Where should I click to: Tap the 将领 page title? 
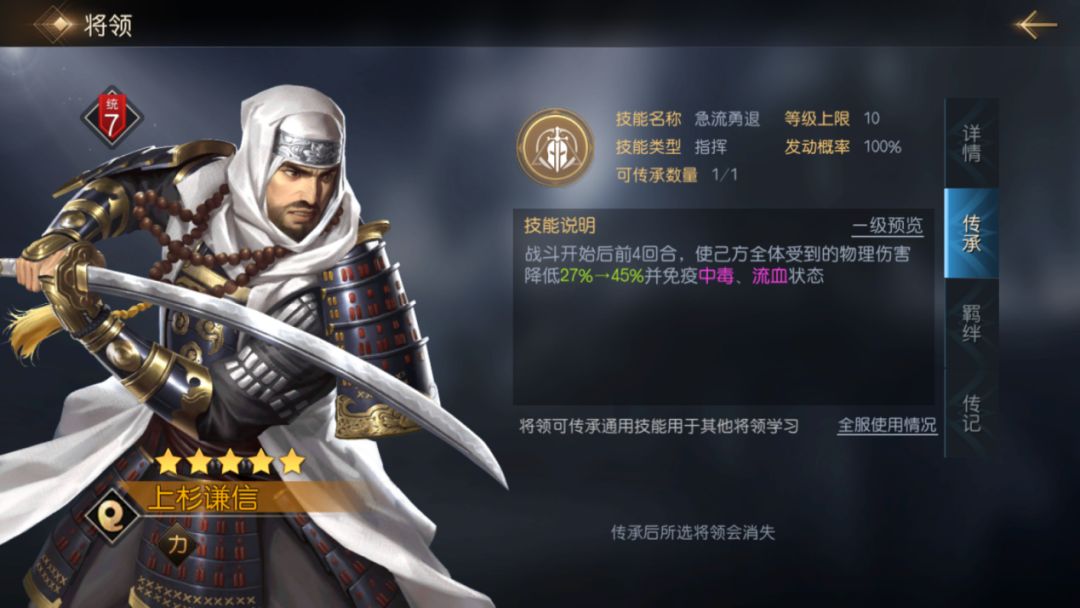coord(107,25)
